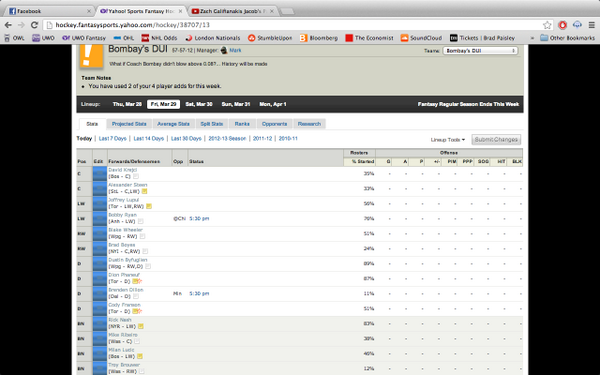Viewport: 600px width, 375px height.
Task: Click Brenden Dillon's 5:30 pm game link
Action: click(199, 293)
